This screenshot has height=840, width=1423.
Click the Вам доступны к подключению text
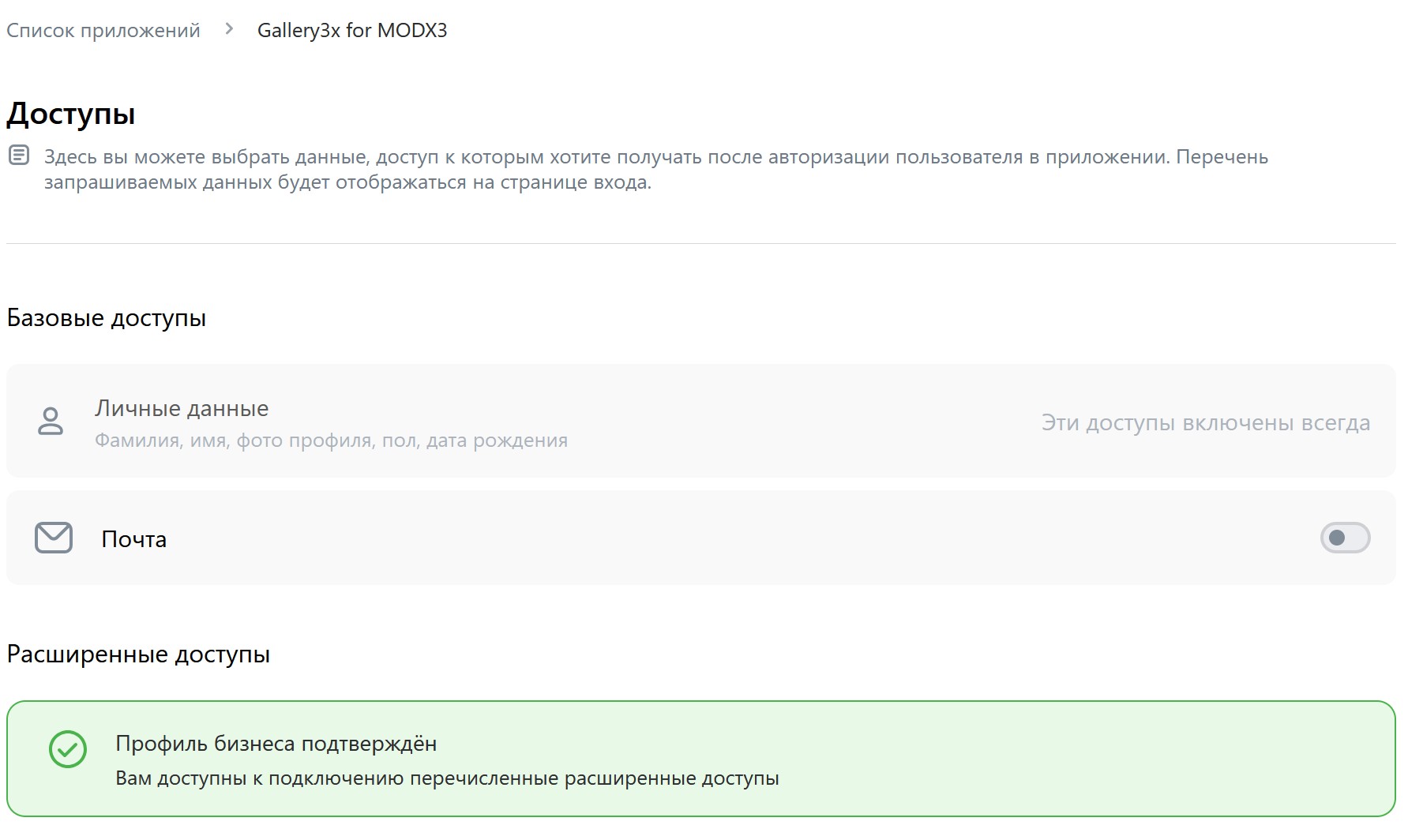click(447, 778)
